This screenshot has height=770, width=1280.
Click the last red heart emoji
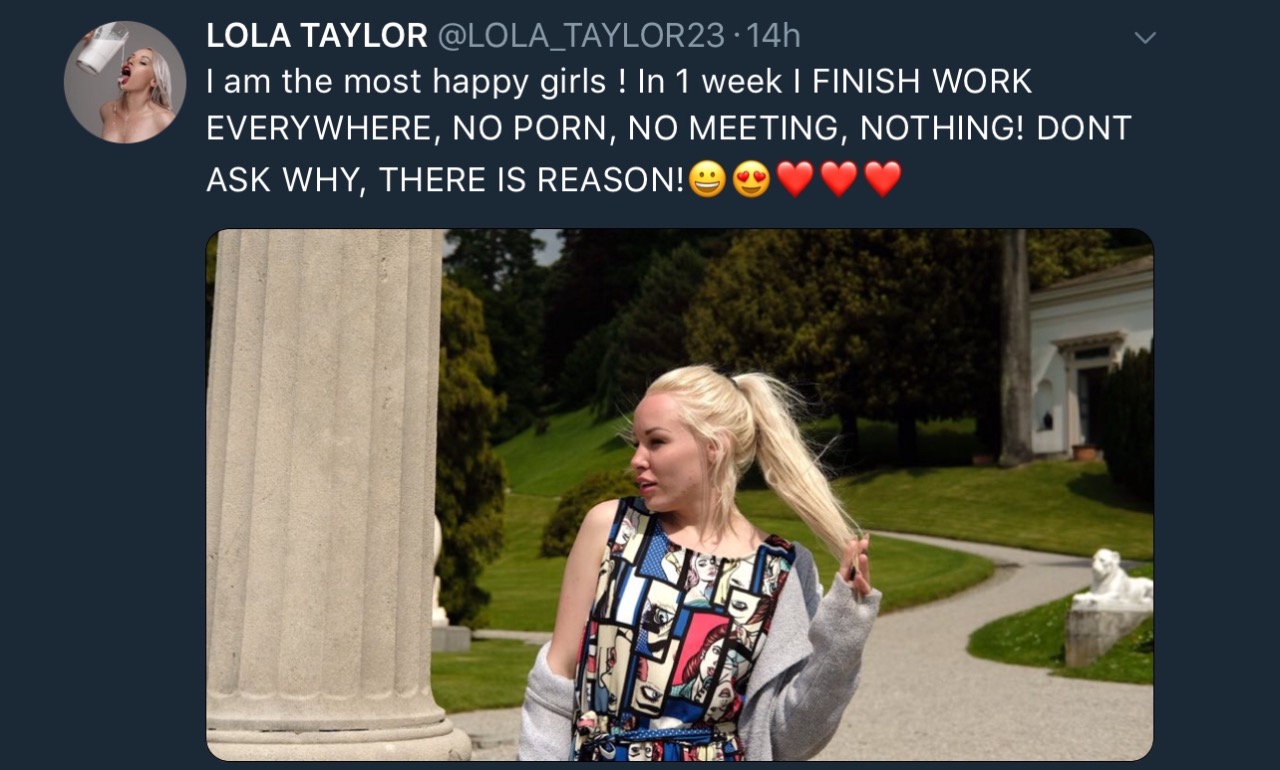(x=883, y=179)
